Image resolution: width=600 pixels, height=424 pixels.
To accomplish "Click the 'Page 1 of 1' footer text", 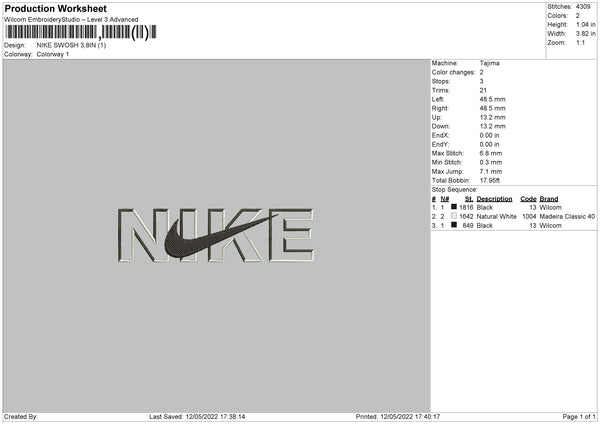I will point(579,416).
